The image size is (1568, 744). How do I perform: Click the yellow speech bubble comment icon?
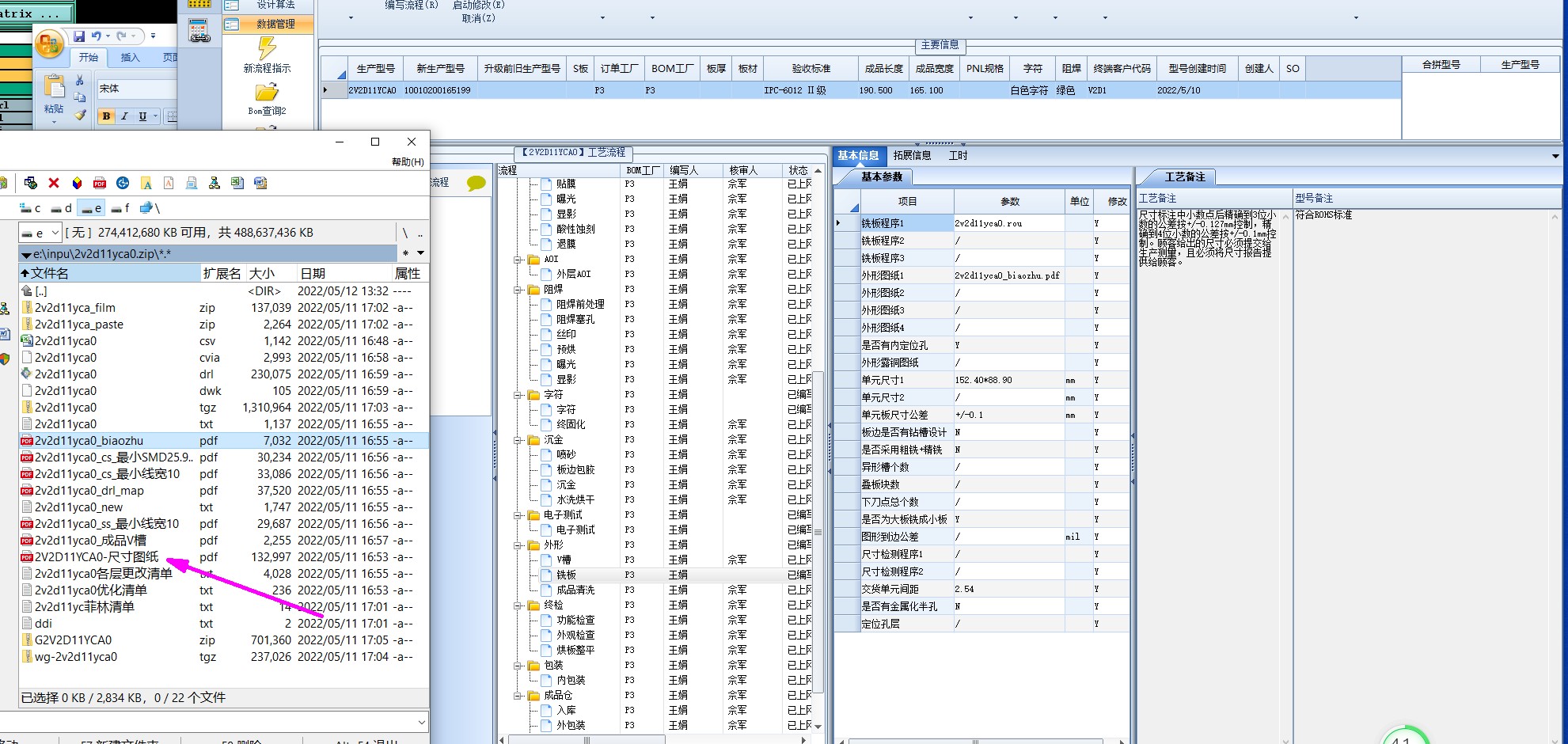(476, 184)
